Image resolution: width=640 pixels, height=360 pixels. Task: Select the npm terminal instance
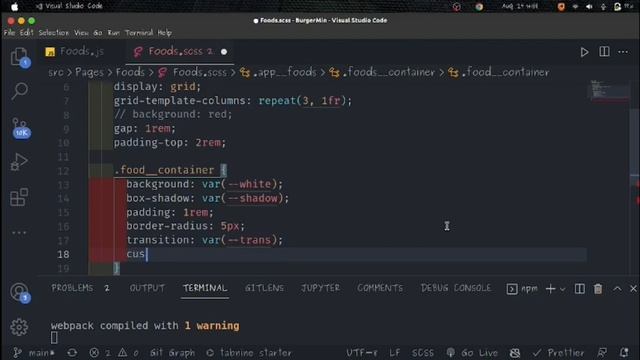[522, 289]
